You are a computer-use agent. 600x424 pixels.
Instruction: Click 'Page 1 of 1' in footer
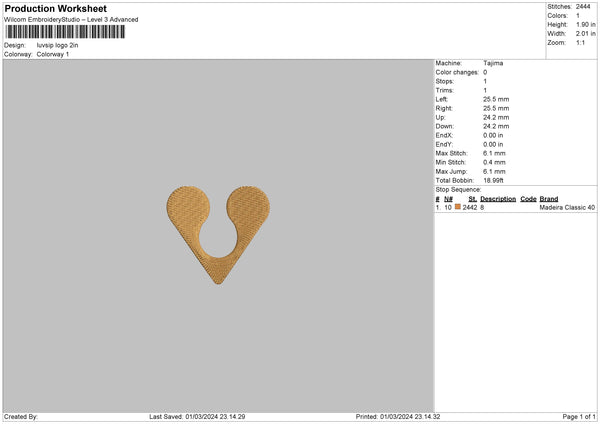[x=579, y=417]
